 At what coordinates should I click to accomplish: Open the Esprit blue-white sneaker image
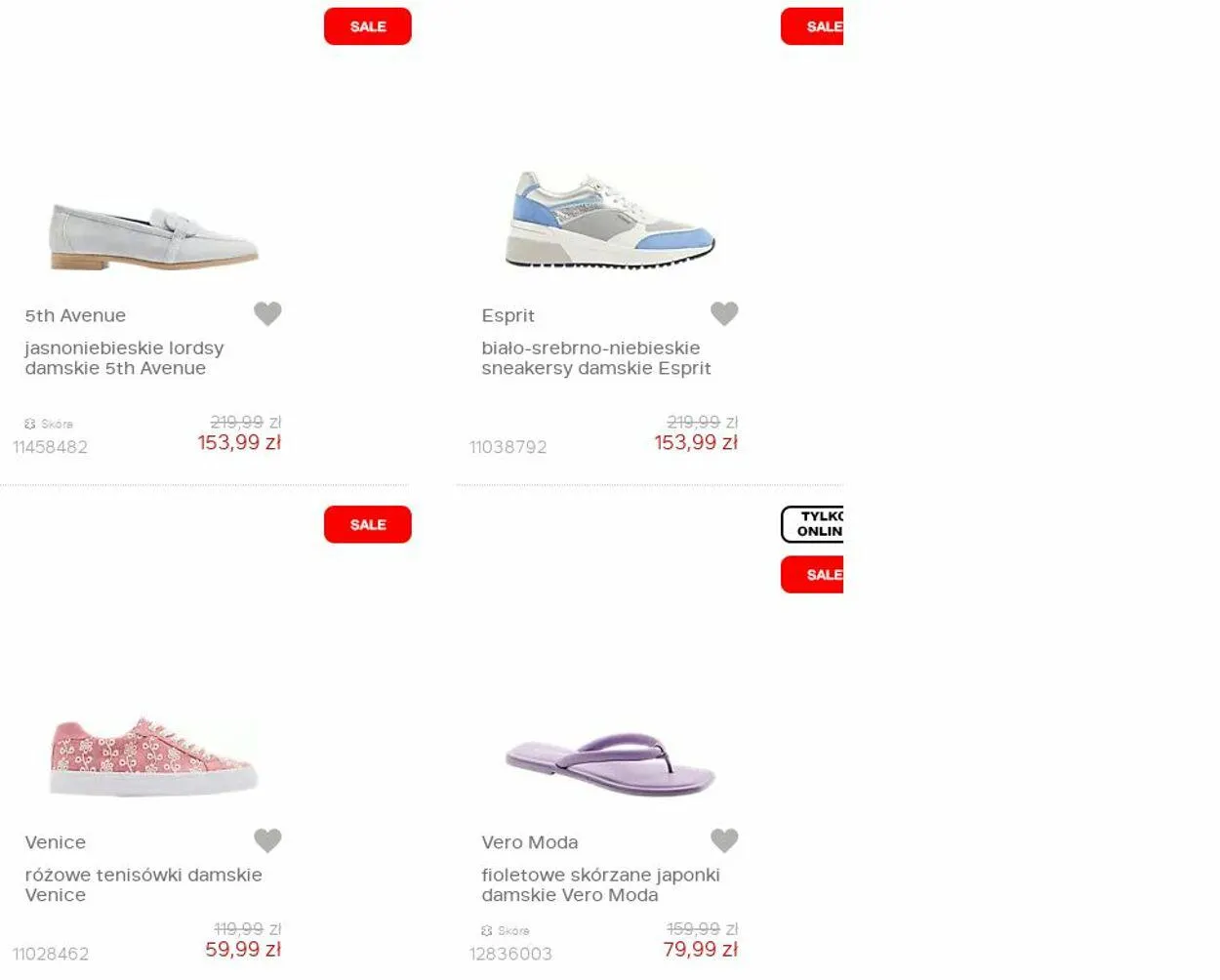(x=611, y=220)
